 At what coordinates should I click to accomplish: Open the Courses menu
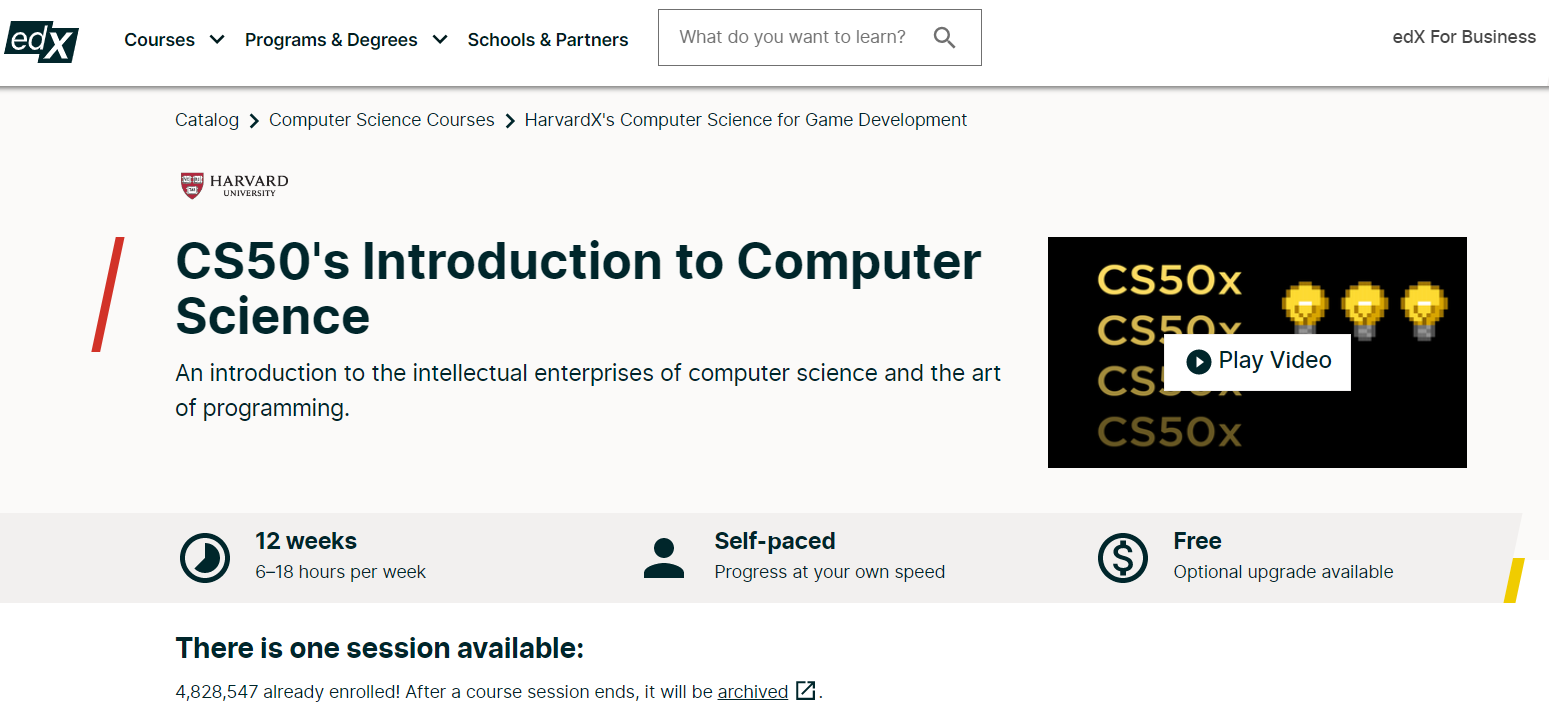(x=160, y=40)
